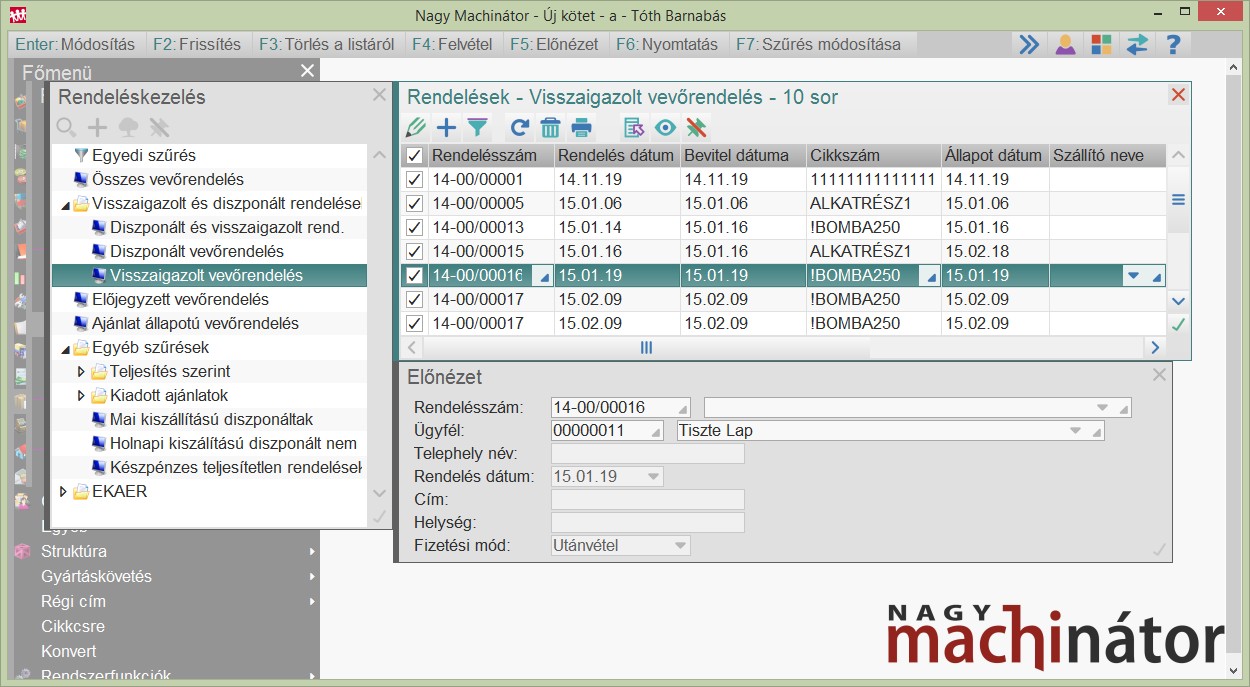Click the refresh icon in Rendelések toolbar

[x=519, y=127]
